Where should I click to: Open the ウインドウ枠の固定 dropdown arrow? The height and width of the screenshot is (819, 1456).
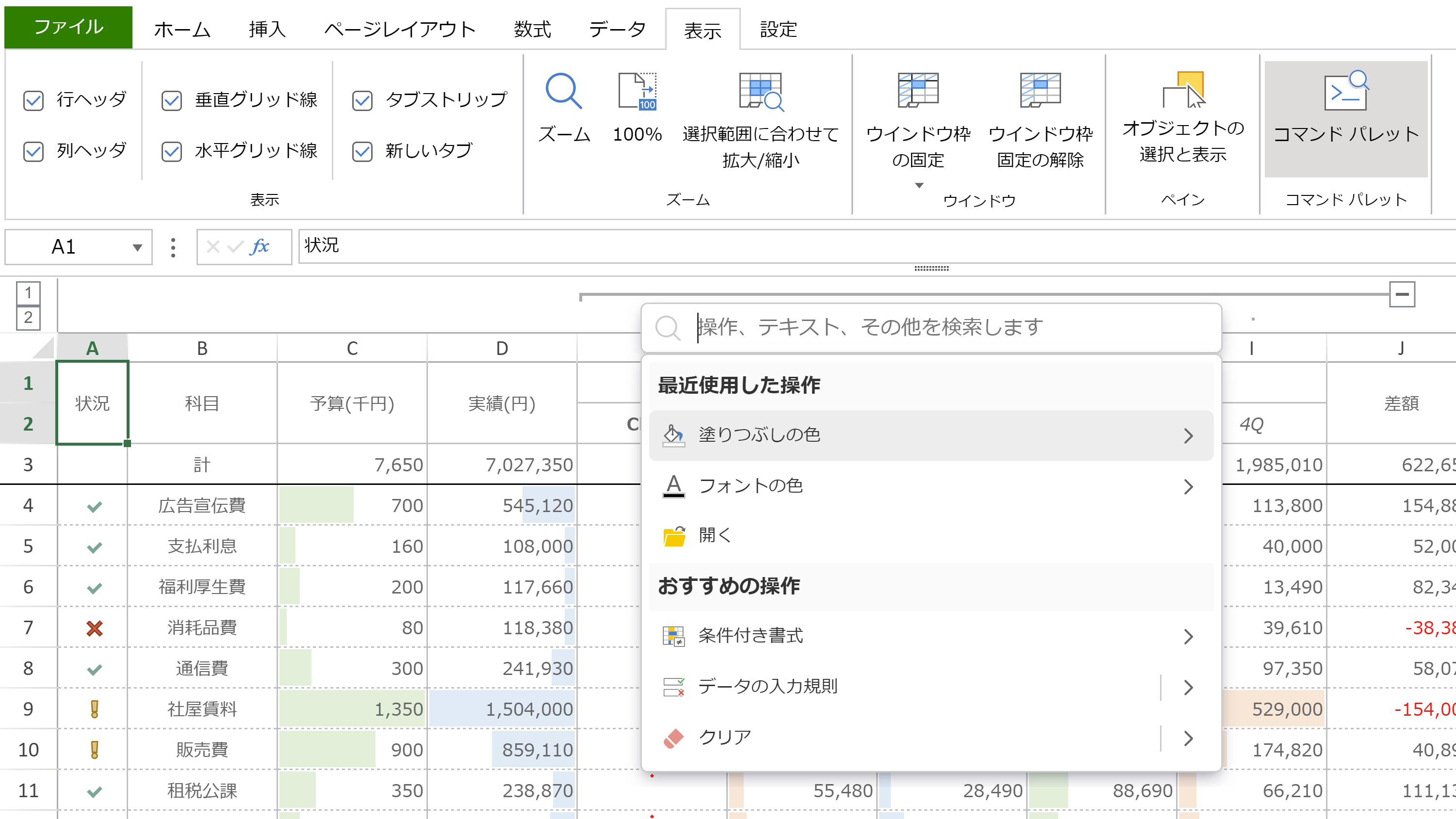coord(919,184)
